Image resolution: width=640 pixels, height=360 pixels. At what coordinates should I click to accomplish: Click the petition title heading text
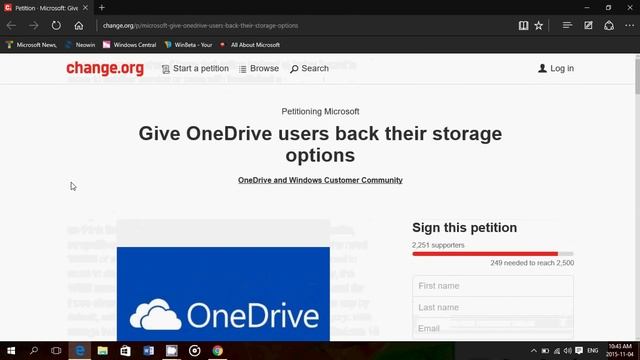(320, 144)
